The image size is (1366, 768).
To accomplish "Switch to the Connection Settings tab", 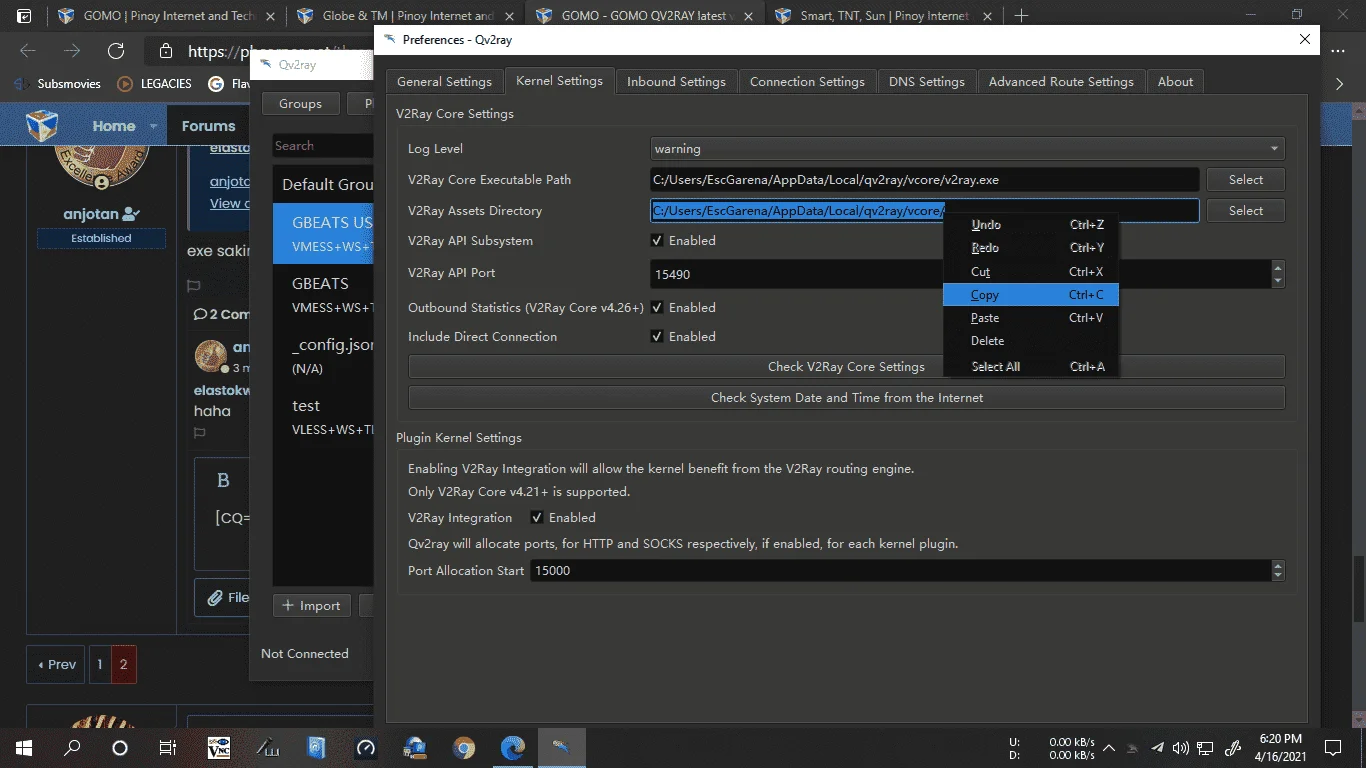I will (807, 82).
